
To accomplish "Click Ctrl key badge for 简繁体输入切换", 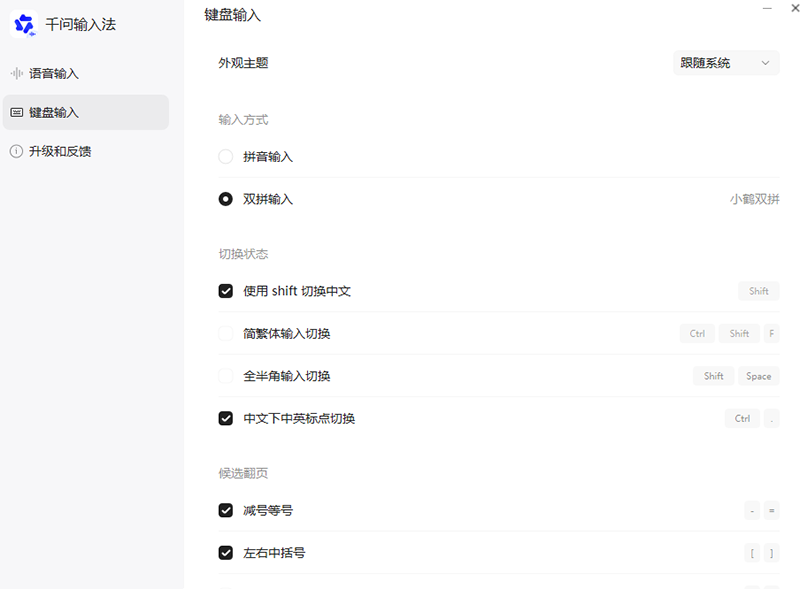I will 697,333.
